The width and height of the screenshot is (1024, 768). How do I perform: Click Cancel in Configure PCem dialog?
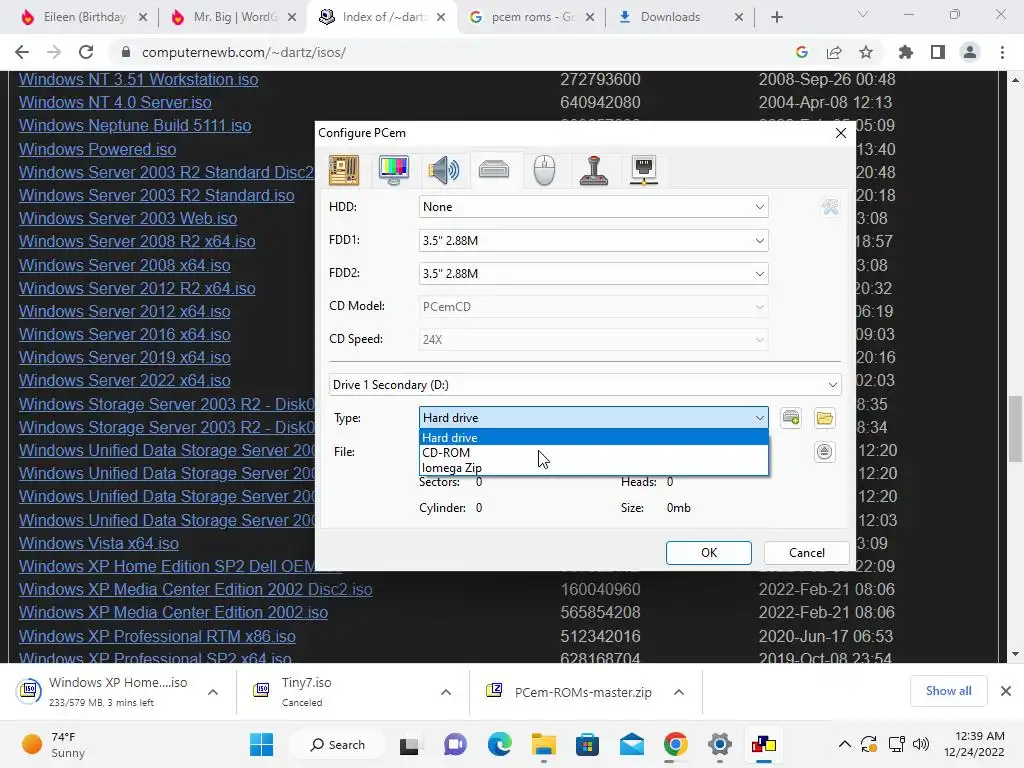coord(807,552)
